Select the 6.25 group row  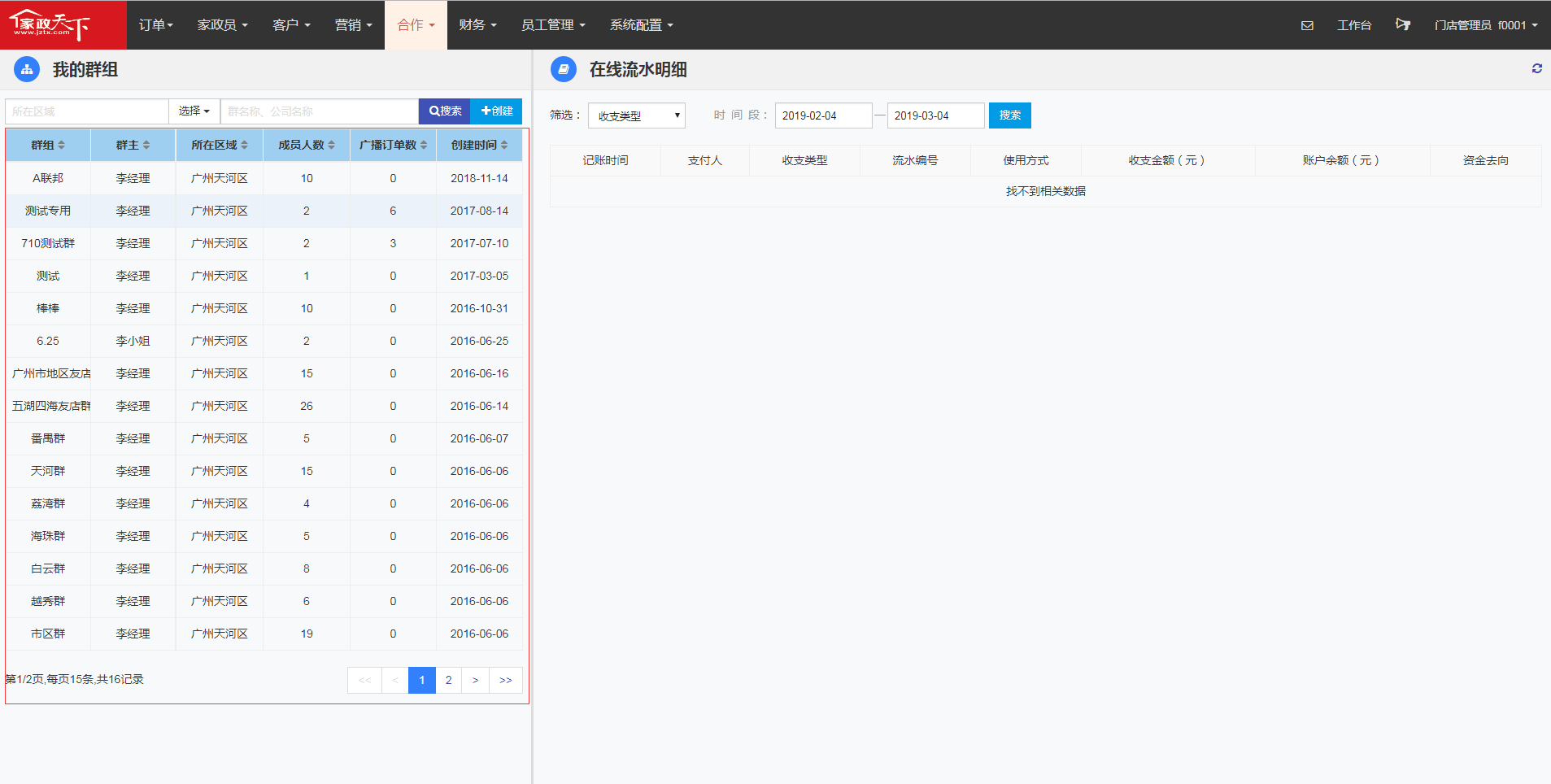[x=264, y=341]
